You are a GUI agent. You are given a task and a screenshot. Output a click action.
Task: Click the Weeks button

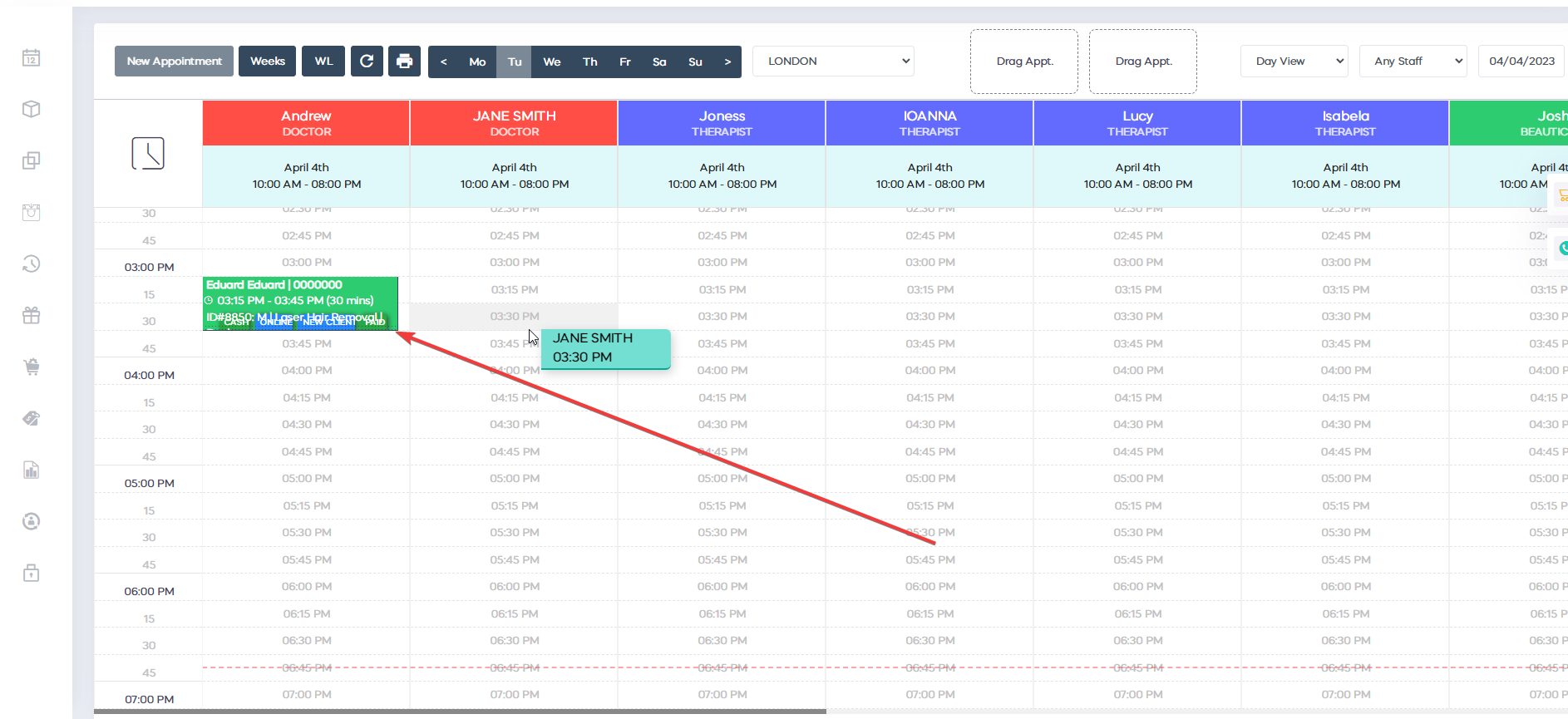267,61
